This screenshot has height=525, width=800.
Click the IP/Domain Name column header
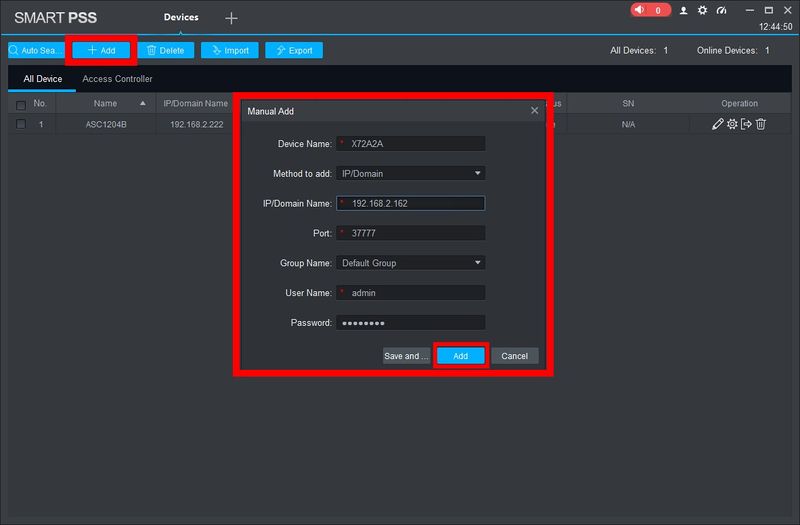(195, 103)
